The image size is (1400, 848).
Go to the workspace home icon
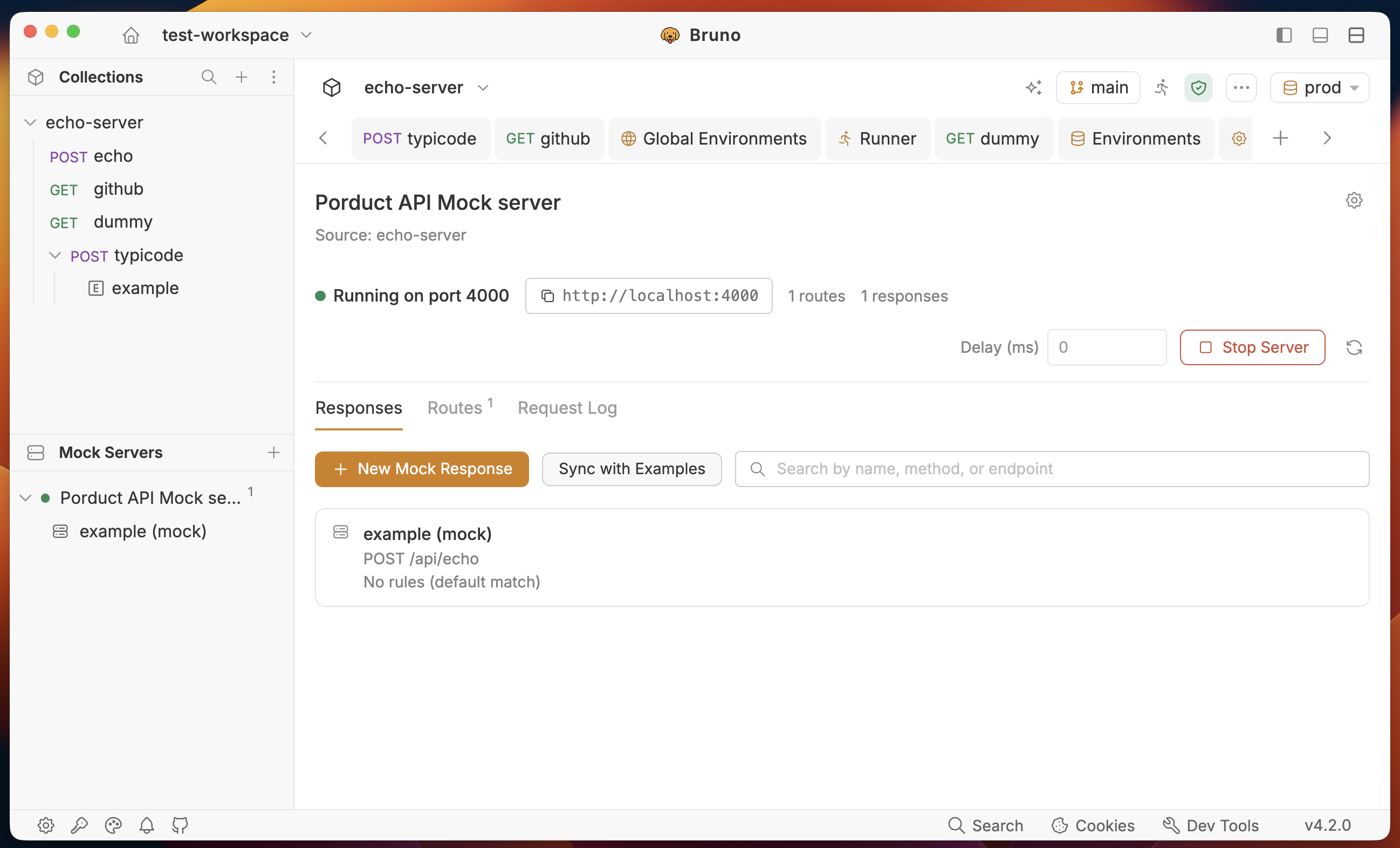coord(131,35)
